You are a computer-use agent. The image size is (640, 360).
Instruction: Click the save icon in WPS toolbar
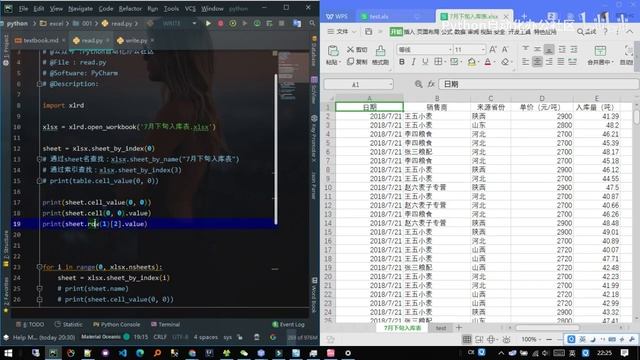pyautogui.click(x=369, y=31)
